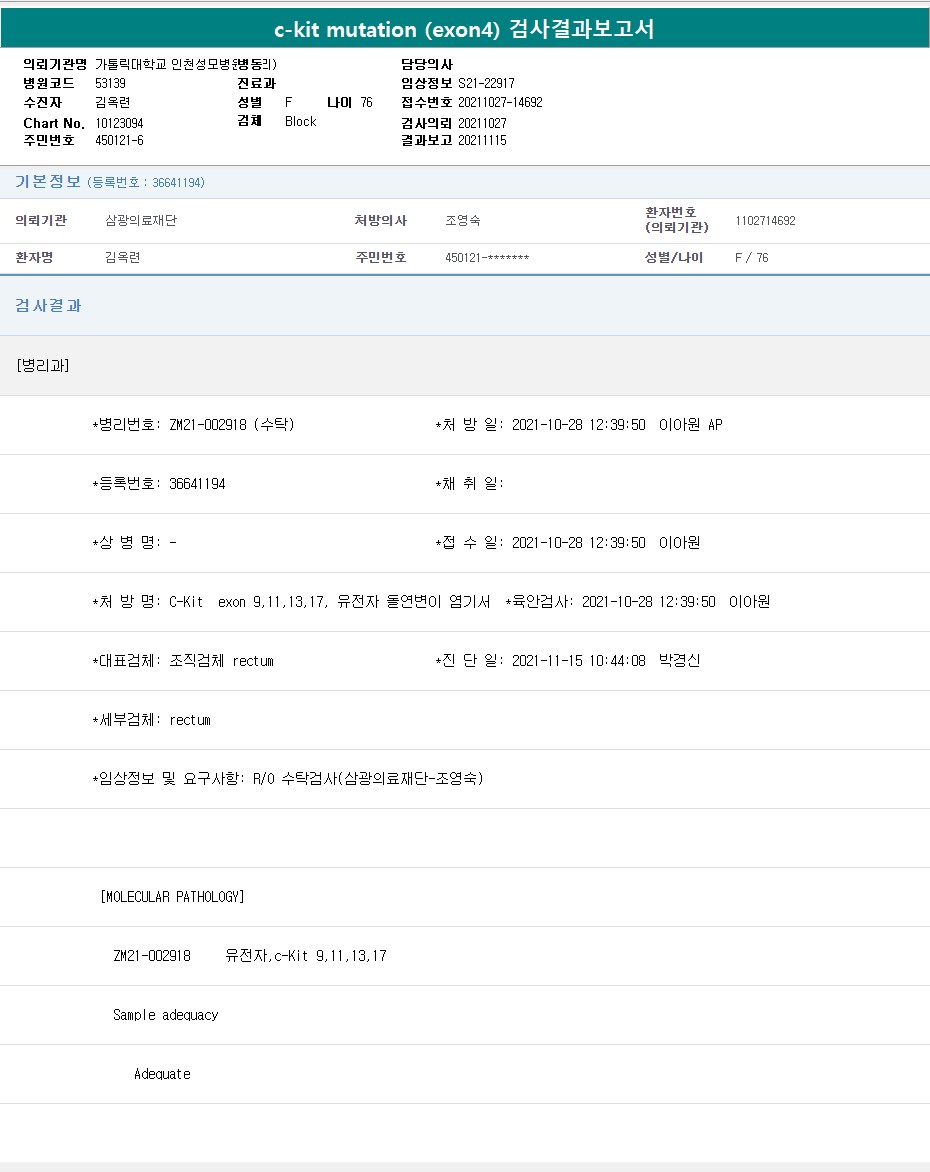This screenshot has width=930, height=1172.
Task: Select hospital code value 53139
Action: [110, 83]
